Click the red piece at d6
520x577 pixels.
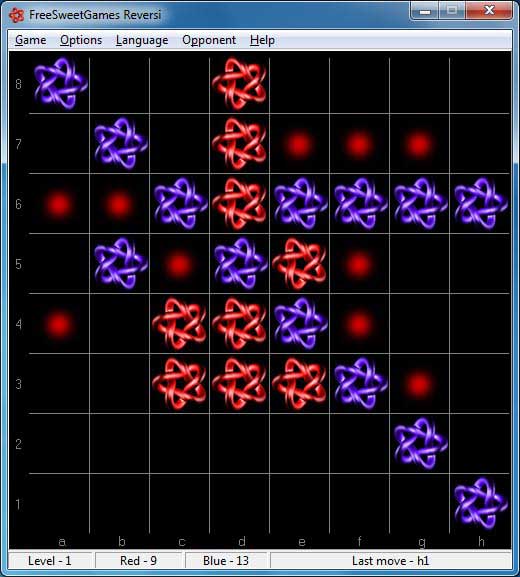[239, 203]
